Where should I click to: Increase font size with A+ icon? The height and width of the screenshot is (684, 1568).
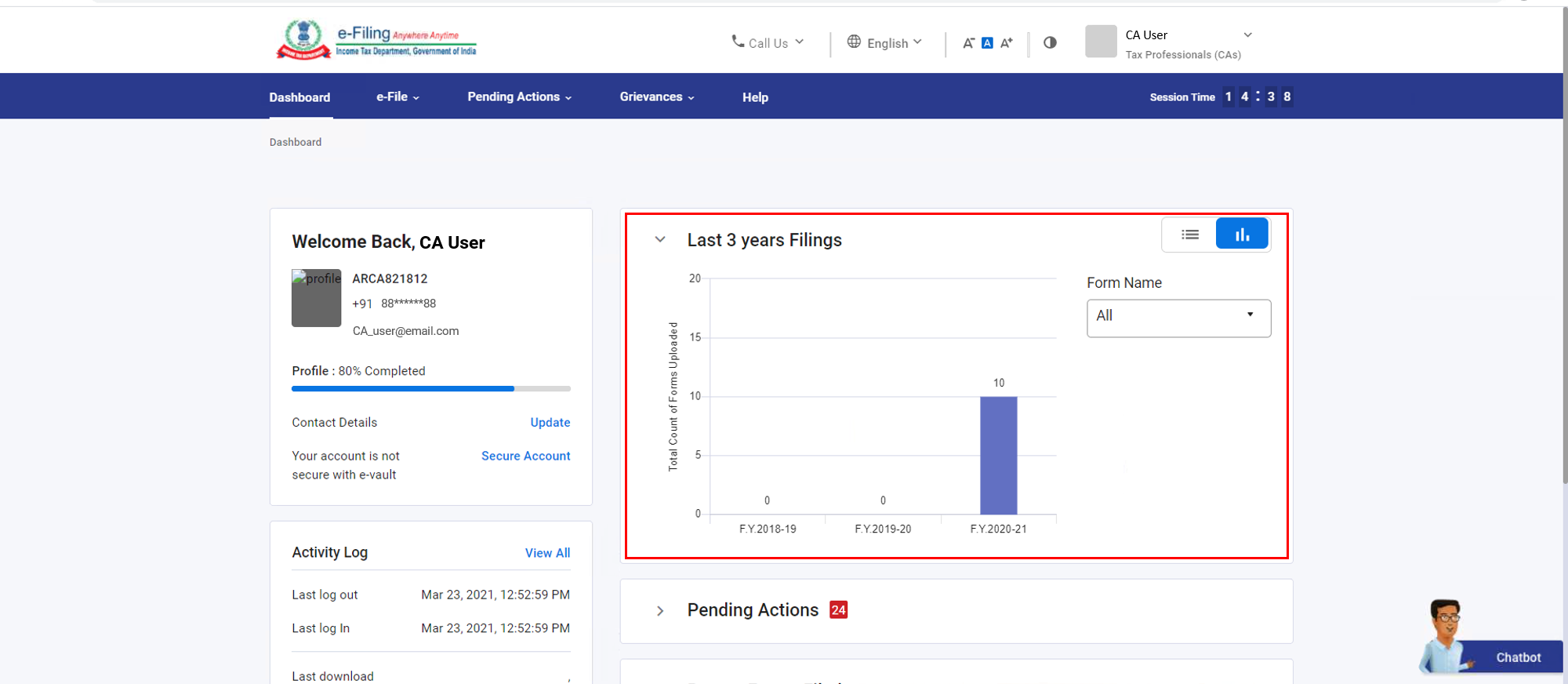(x=1007, y=43)
